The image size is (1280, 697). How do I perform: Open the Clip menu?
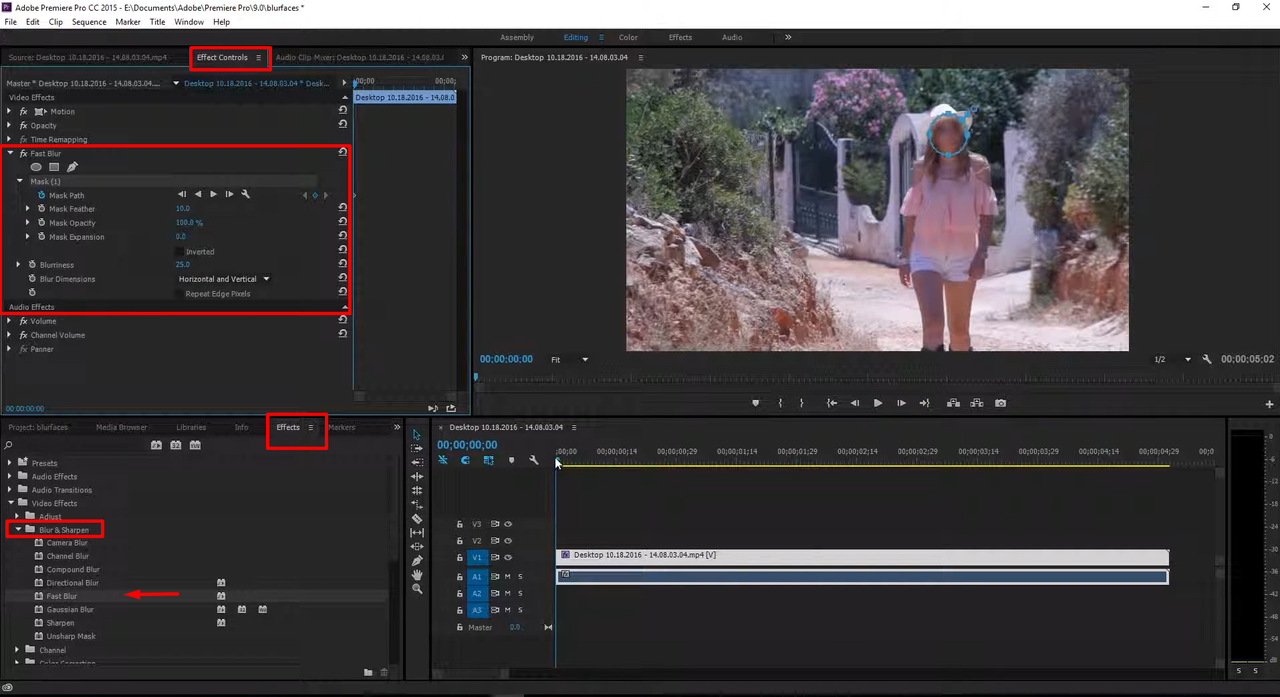[x=56, y=21]
